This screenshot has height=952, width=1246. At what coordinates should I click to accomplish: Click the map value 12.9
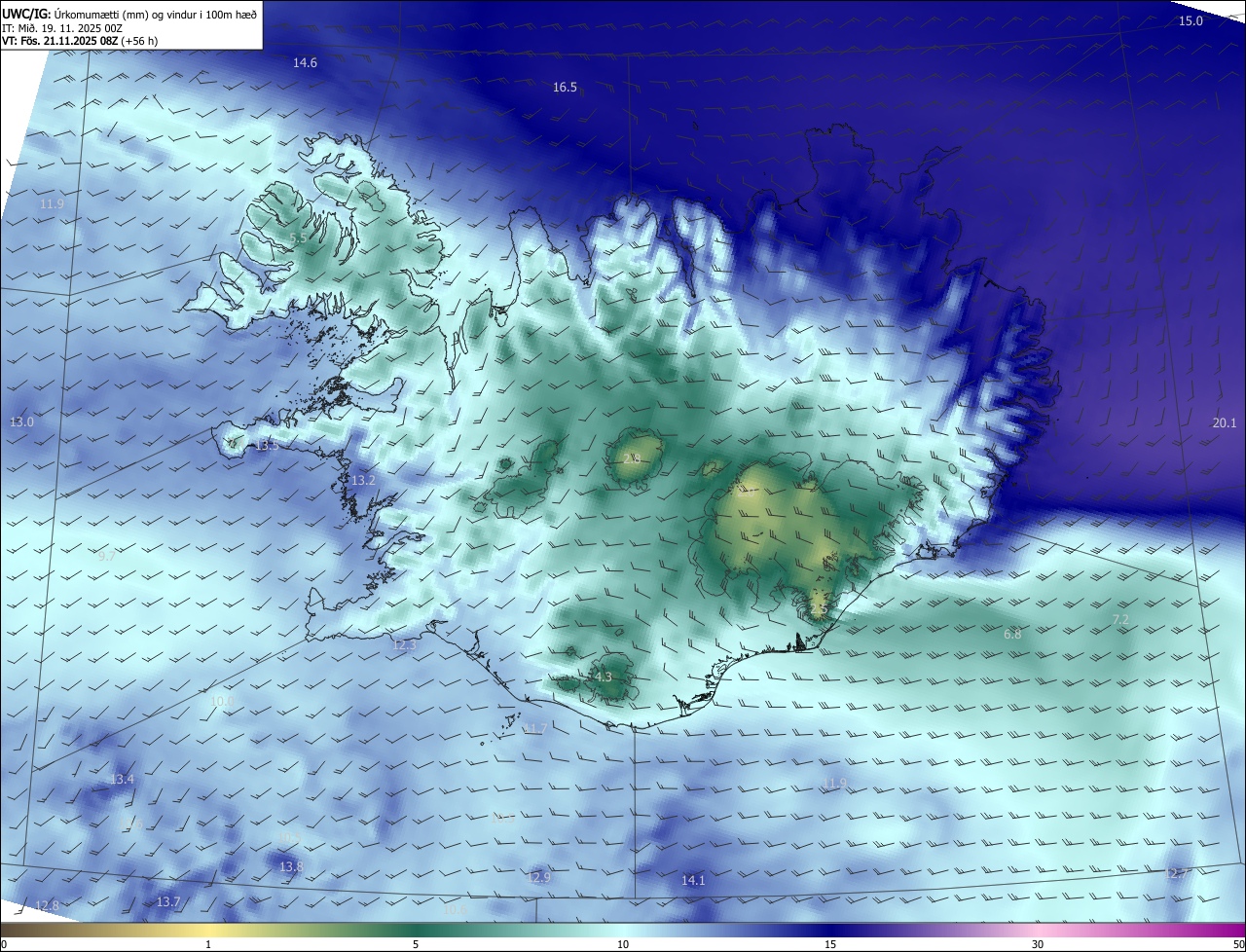(538, 877)
